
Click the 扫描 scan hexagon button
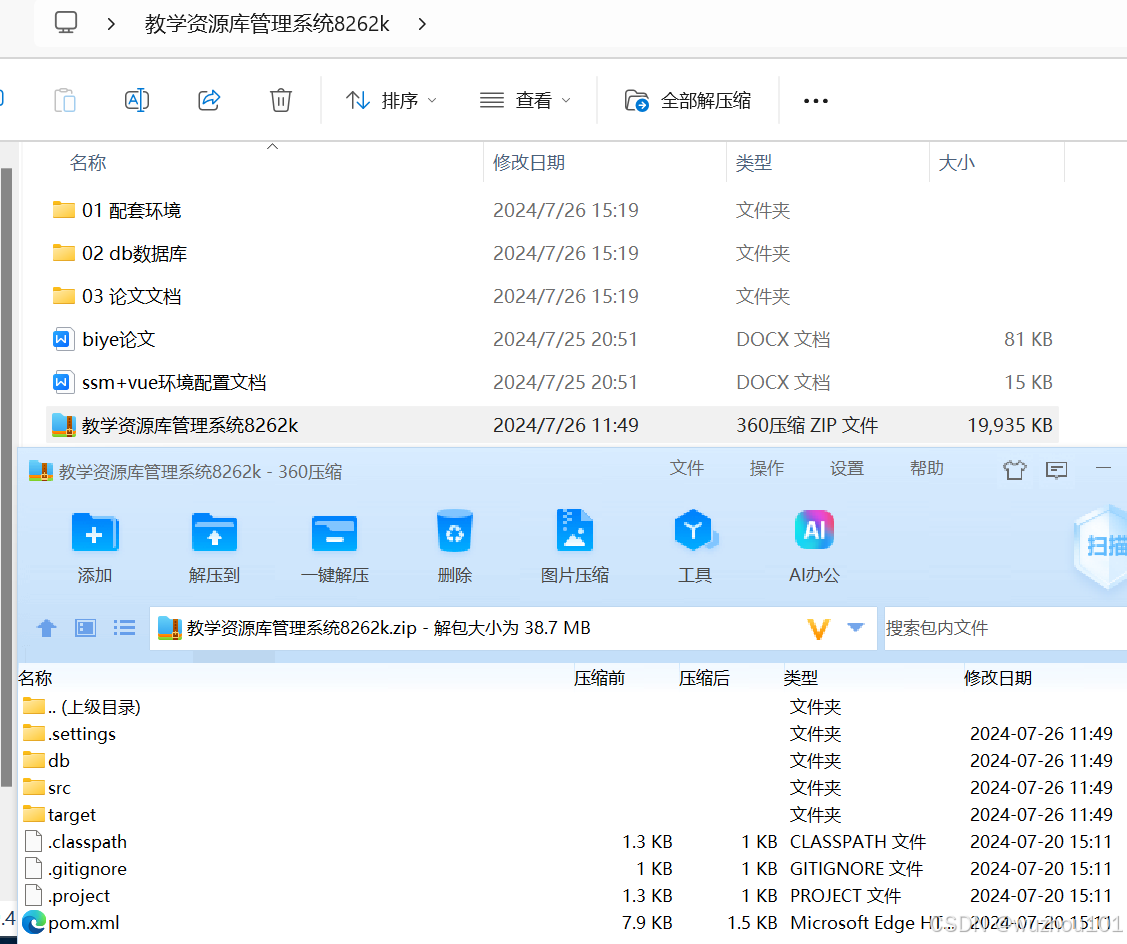pos(1100,546)
